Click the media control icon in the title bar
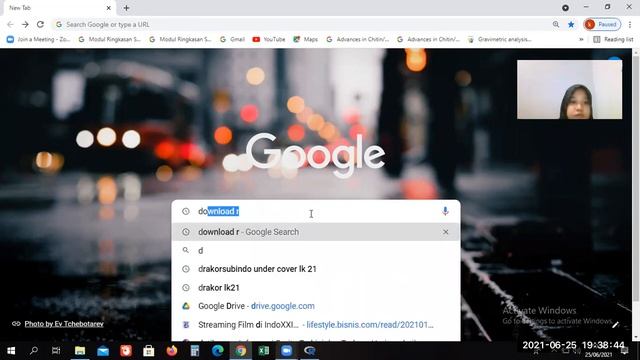 pyautogui.click(x=565, y=8)
